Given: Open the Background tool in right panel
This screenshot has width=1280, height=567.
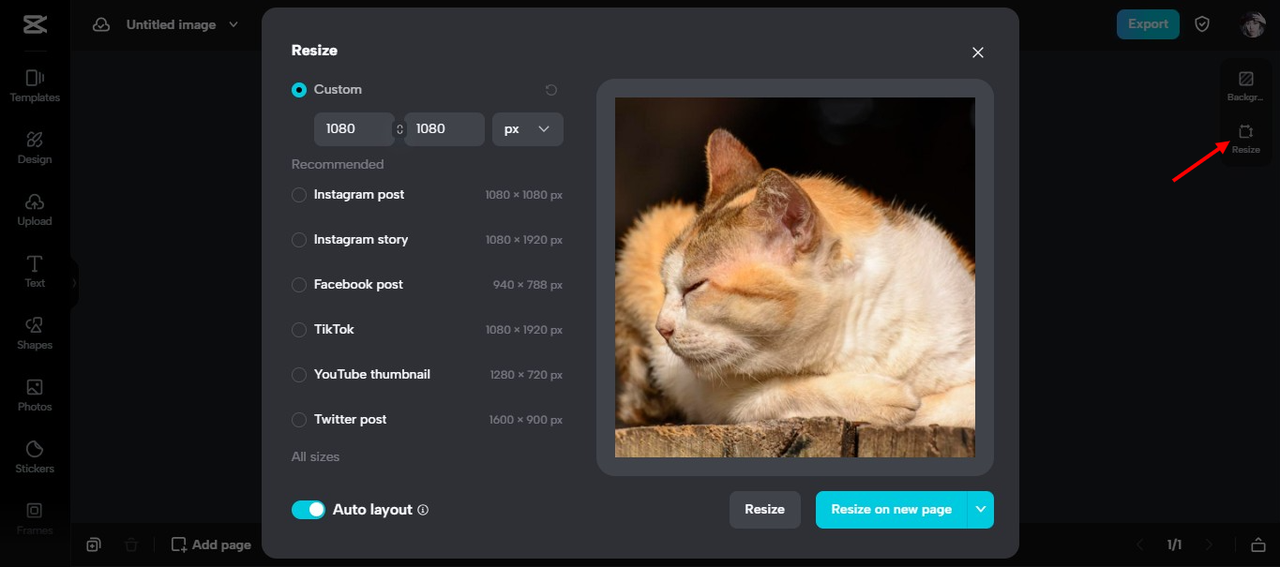Looking at the screenshot, I should (1246, 87).
